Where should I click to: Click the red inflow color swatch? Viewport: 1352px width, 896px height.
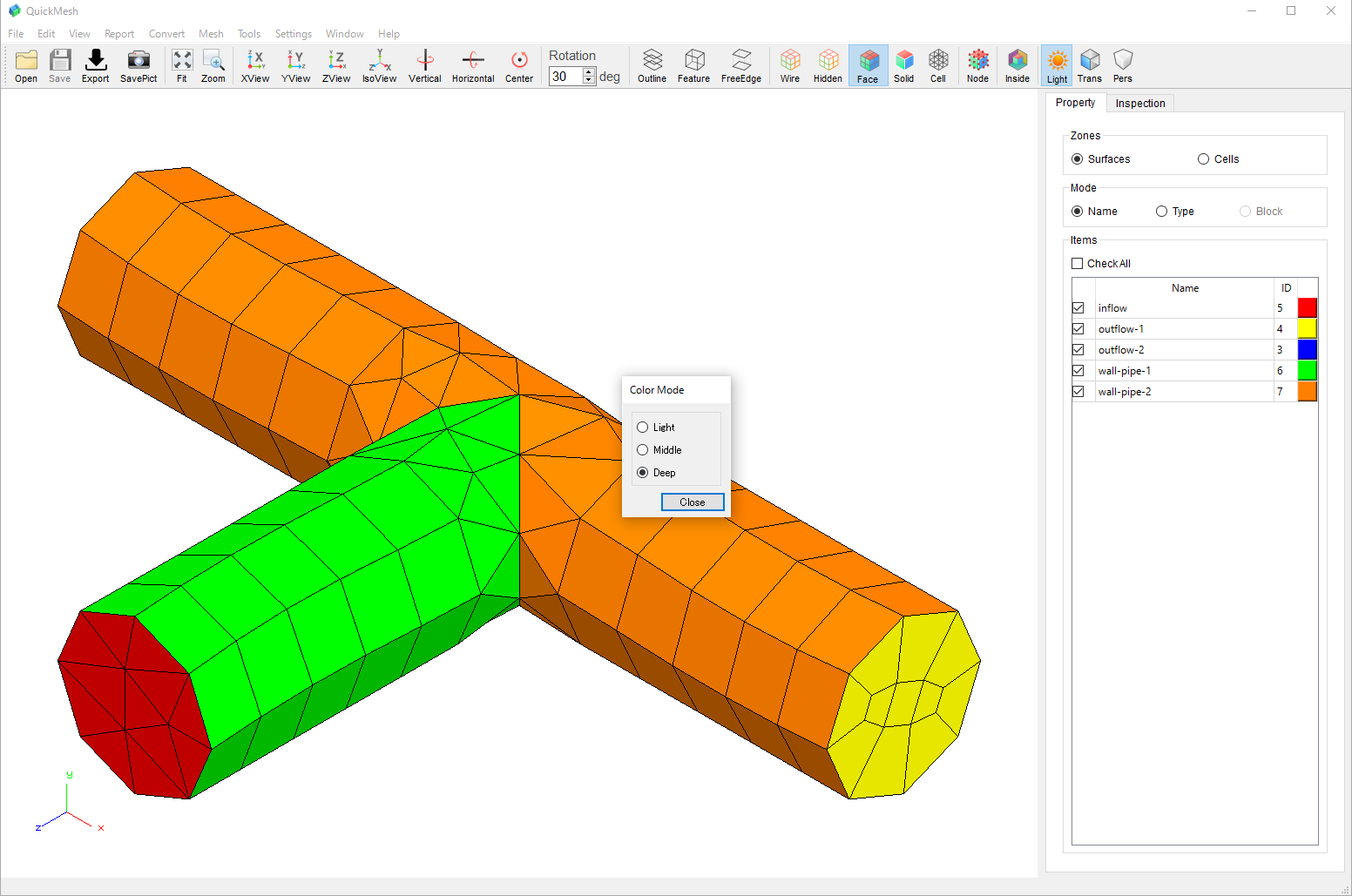coord(1307,307)
